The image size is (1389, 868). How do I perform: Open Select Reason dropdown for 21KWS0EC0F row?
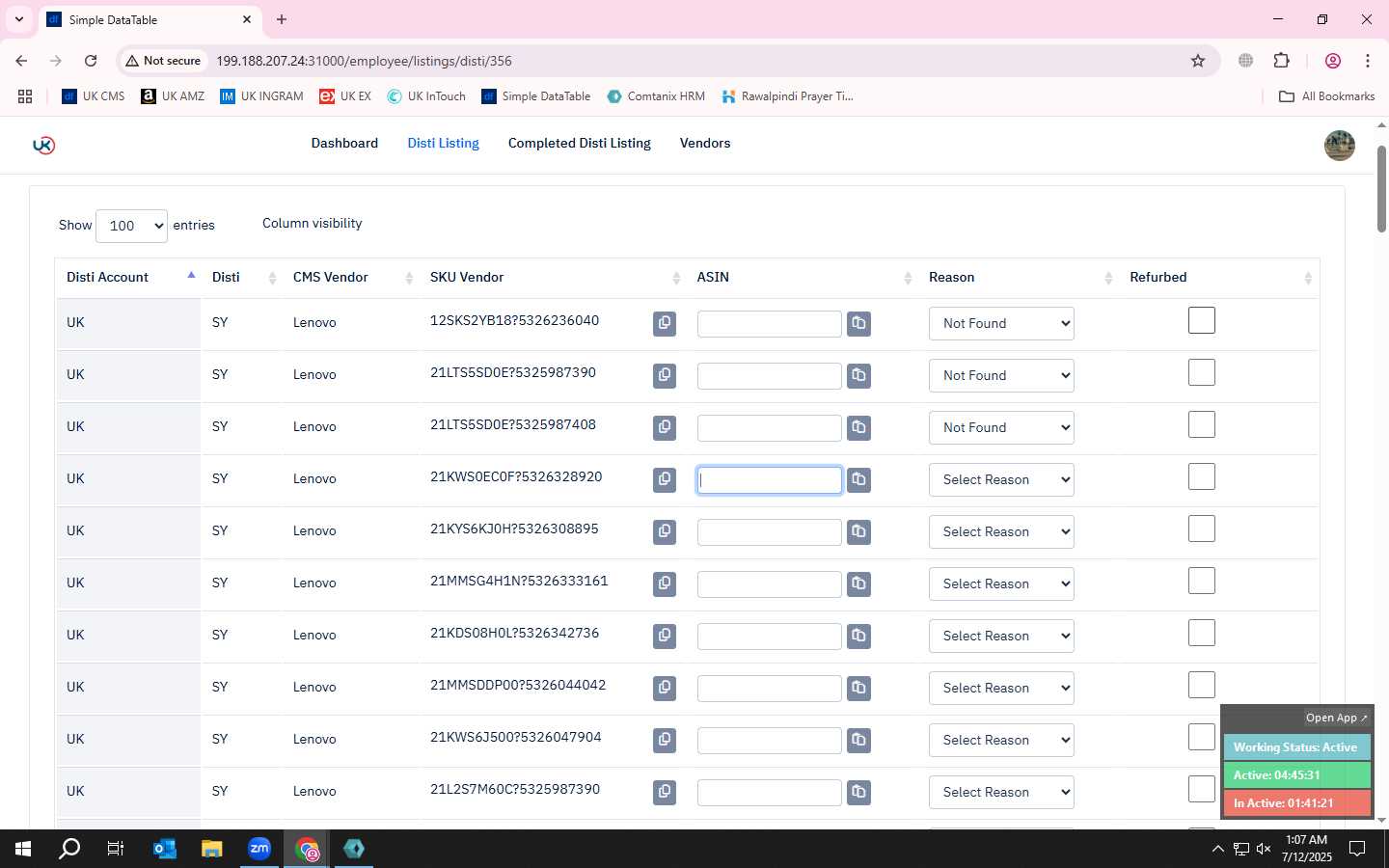pyautogui.click(x=1001, y=480)
